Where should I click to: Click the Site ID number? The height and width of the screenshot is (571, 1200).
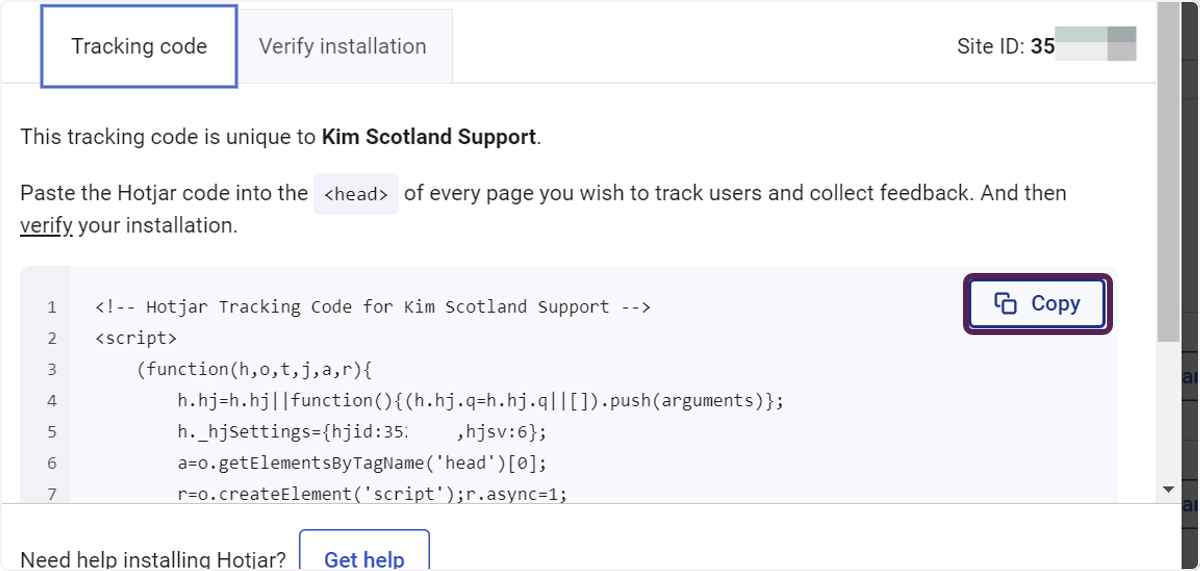click(1083, 46)
